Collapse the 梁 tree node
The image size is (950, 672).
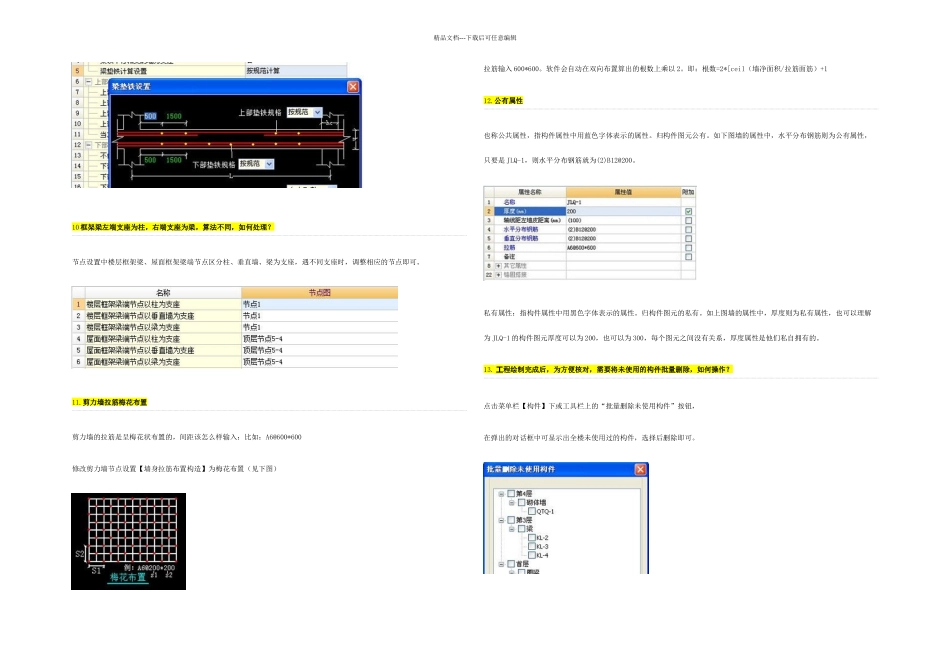511,529
